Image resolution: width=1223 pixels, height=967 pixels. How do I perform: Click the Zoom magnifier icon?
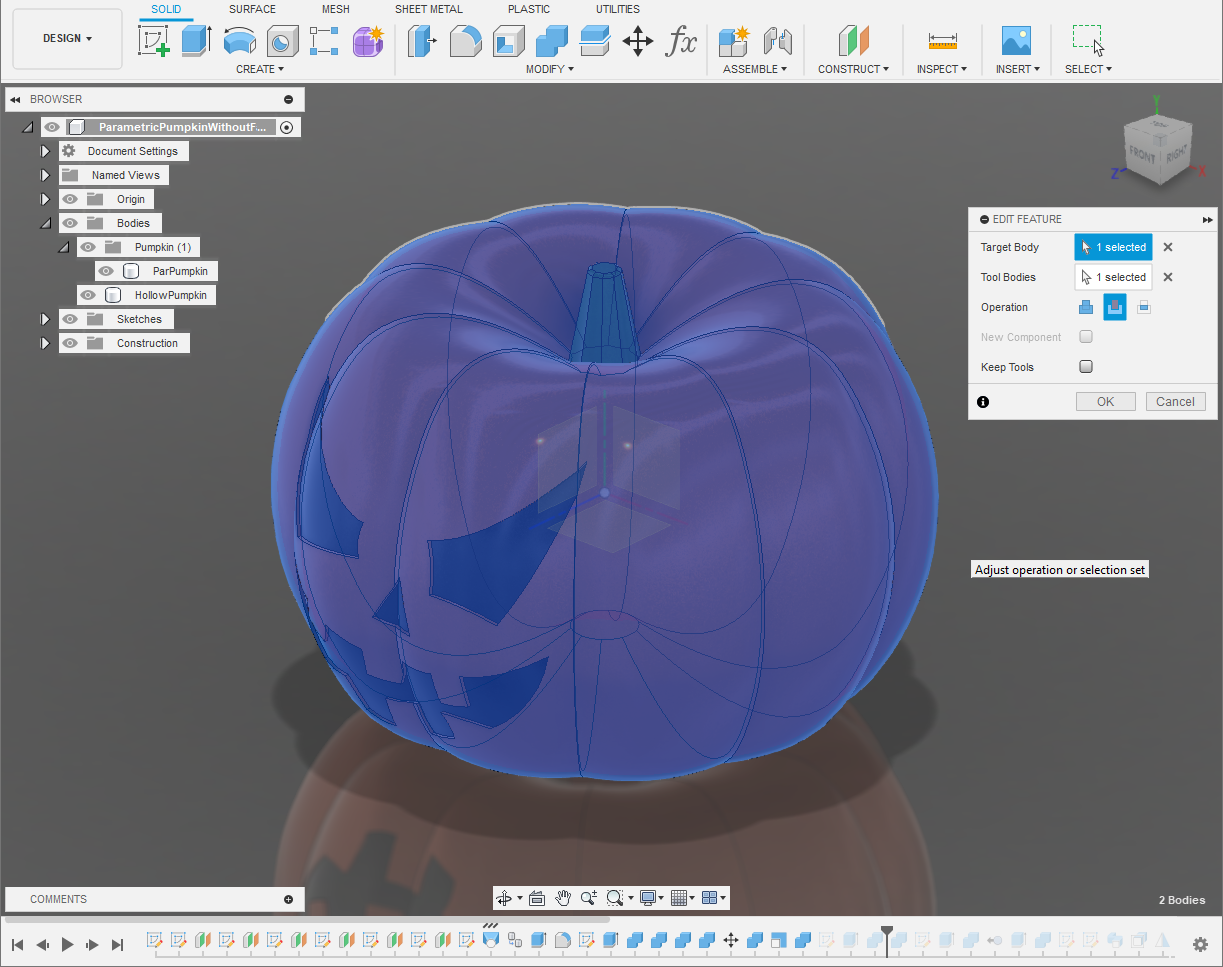589,898
